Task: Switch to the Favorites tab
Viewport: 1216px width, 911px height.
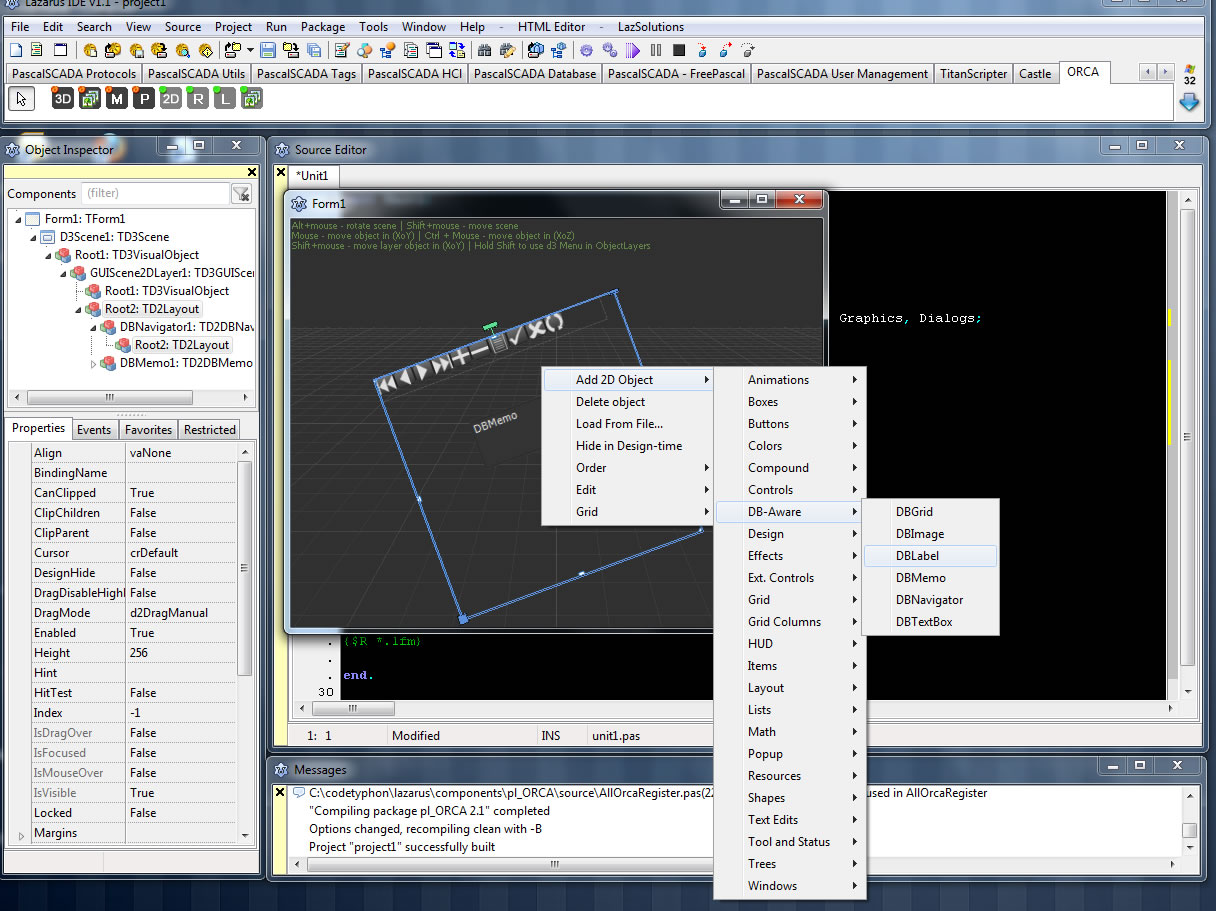Action: (148, 430)
